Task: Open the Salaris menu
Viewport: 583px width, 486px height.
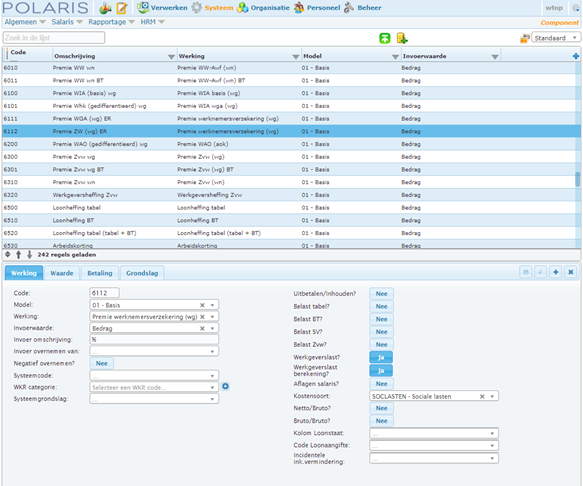Action: click(67, 22)
